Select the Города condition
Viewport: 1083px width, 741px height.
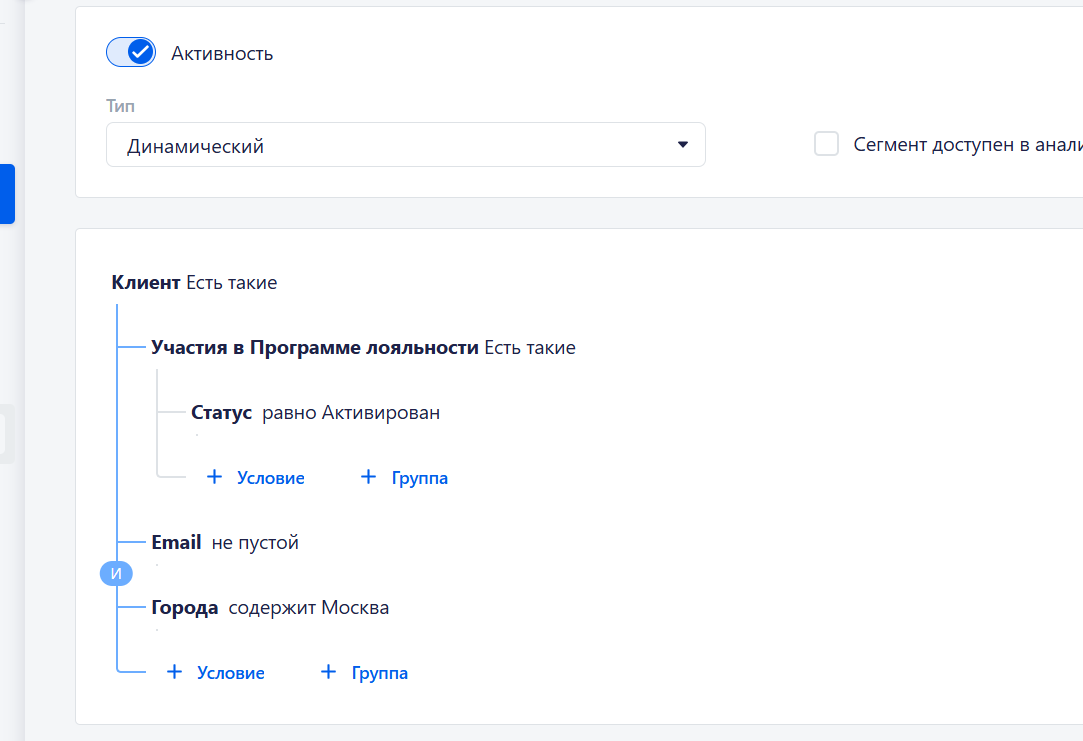tap(184, 608)
